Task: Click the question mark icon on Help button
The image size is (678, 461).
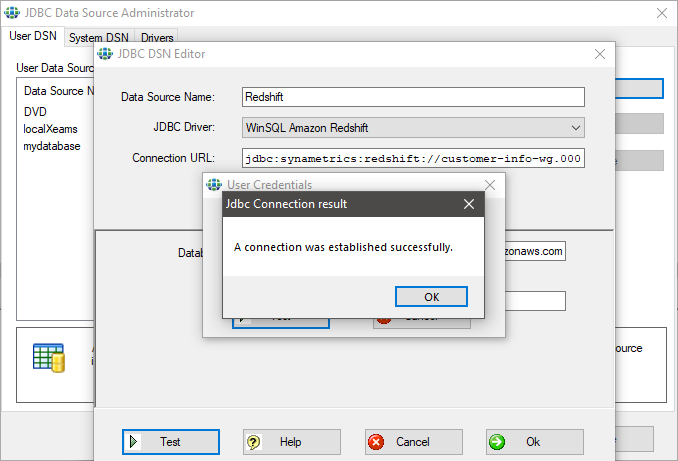Action: tap(253, 442)
